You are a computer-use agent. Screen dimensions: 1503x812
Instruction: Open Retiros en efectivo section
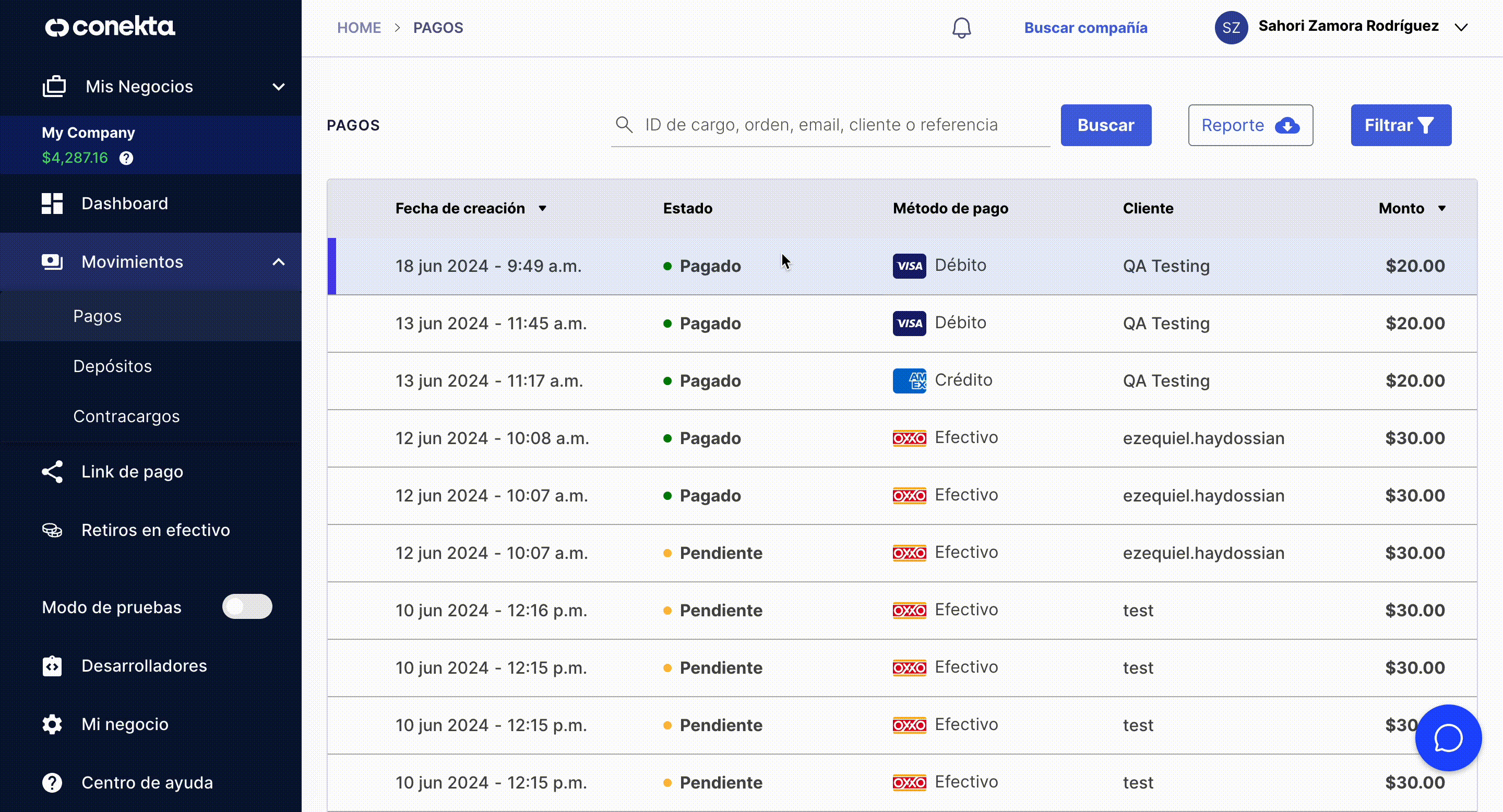[150, 530]
